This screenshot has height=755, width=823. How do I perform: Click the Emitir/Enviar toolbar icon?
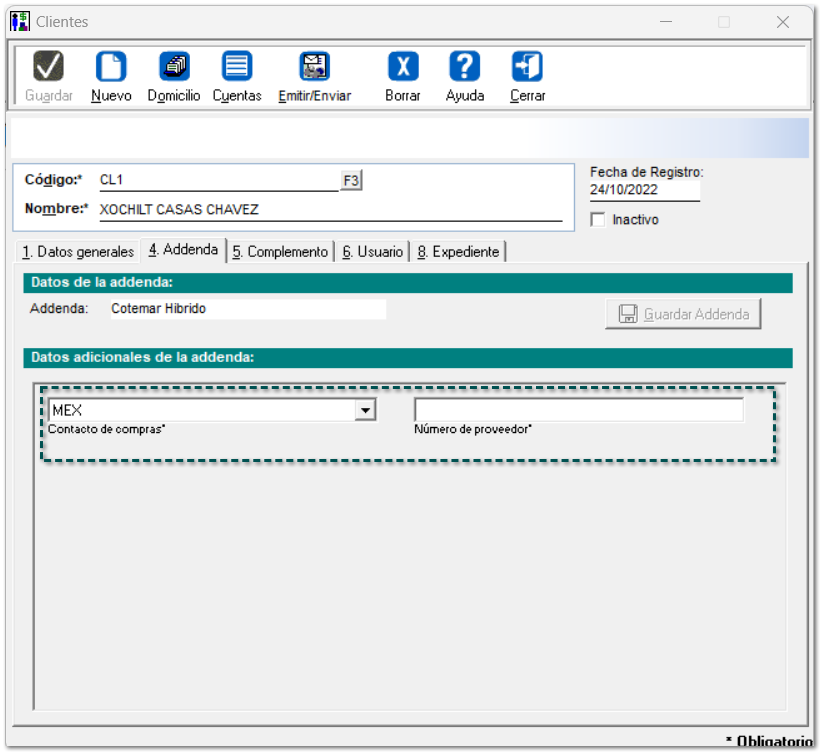[x=314, y=67]
